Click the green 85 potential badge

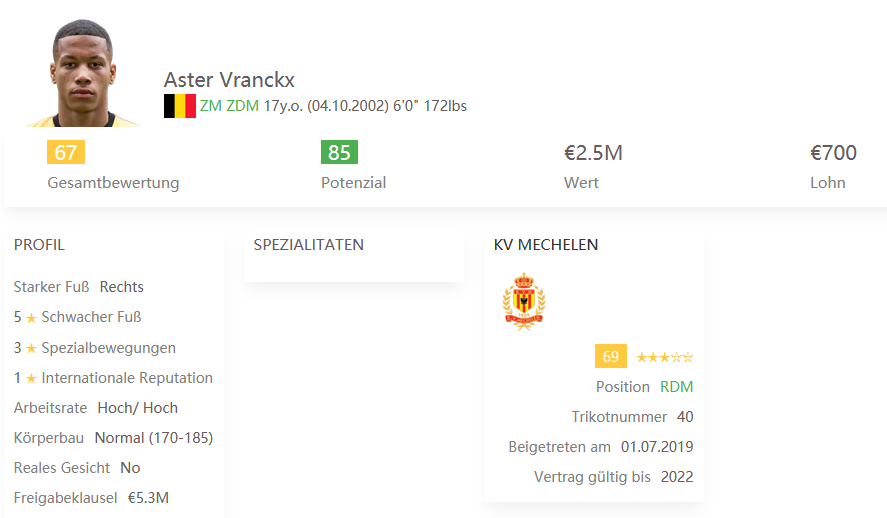pos(339,152)
